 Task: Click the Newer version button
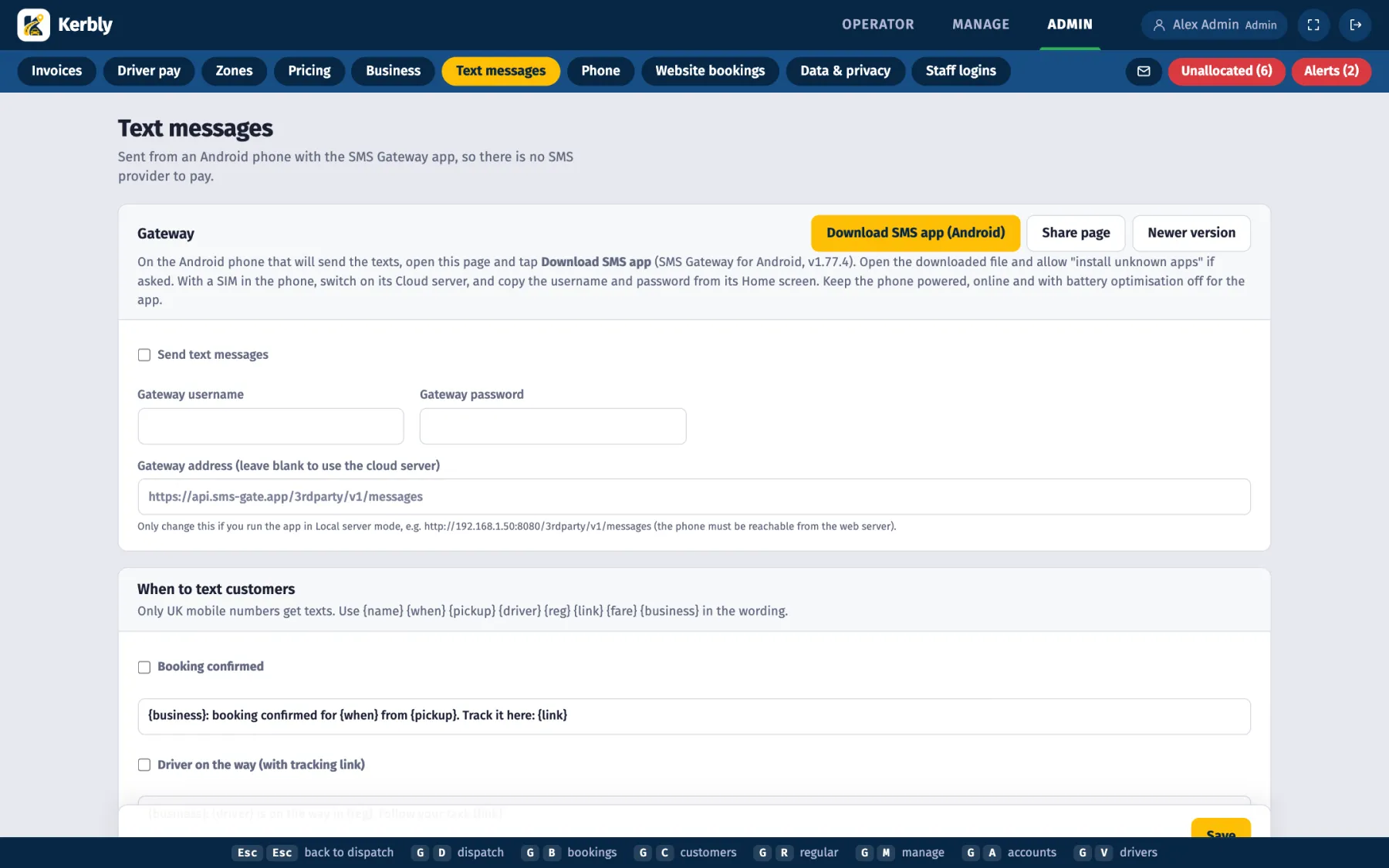[1191, 233]
